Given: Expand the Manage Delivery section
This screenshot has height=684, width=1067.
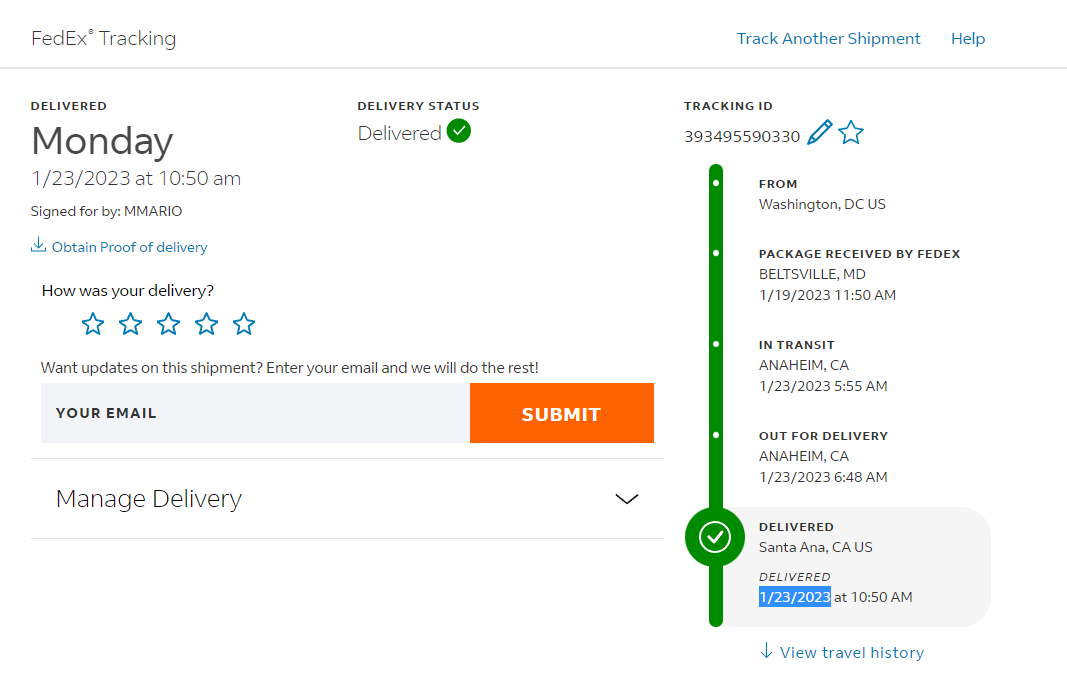Looking at the screenshot, I should tap(347, 499).
